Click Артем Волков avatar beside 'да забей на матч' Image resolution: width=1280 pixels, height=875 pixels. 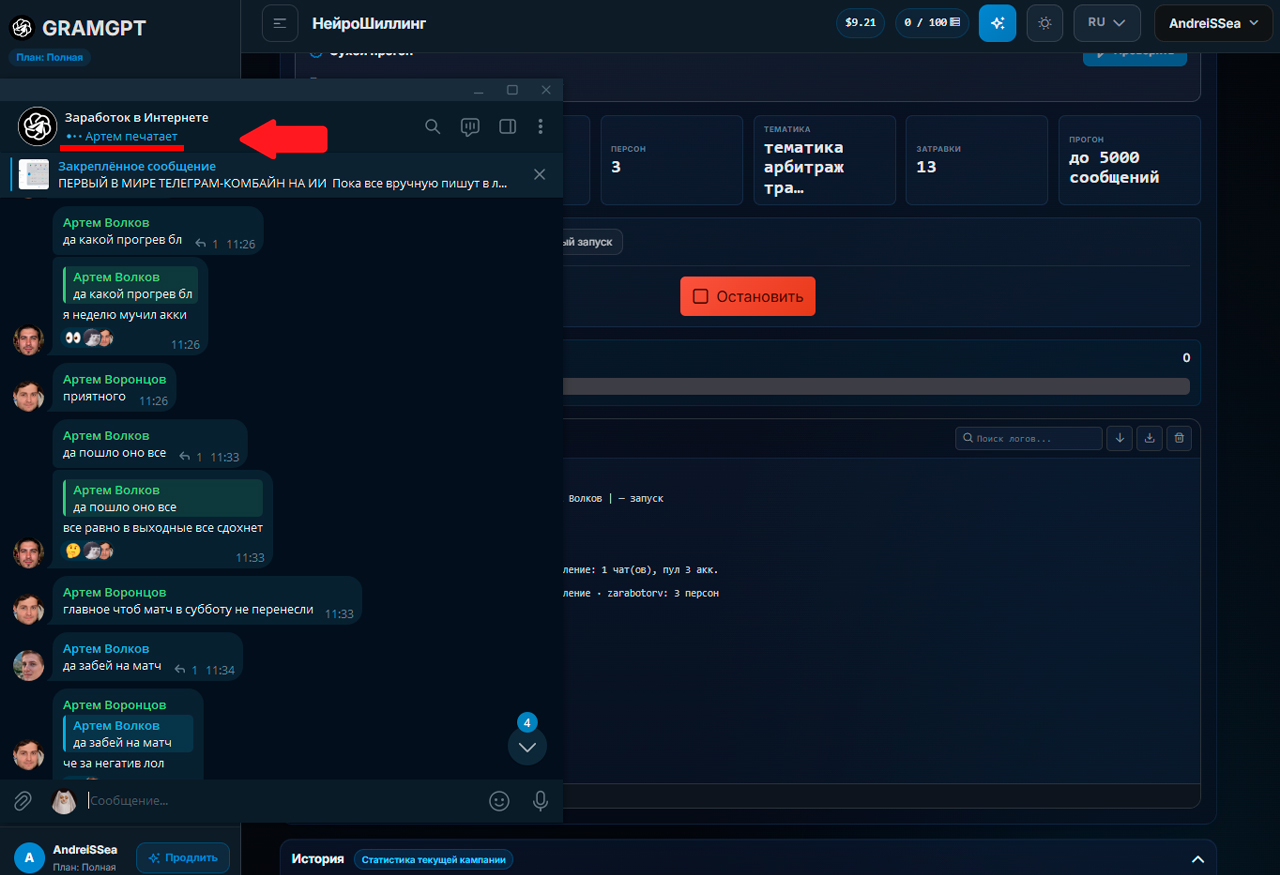[28, 666]
